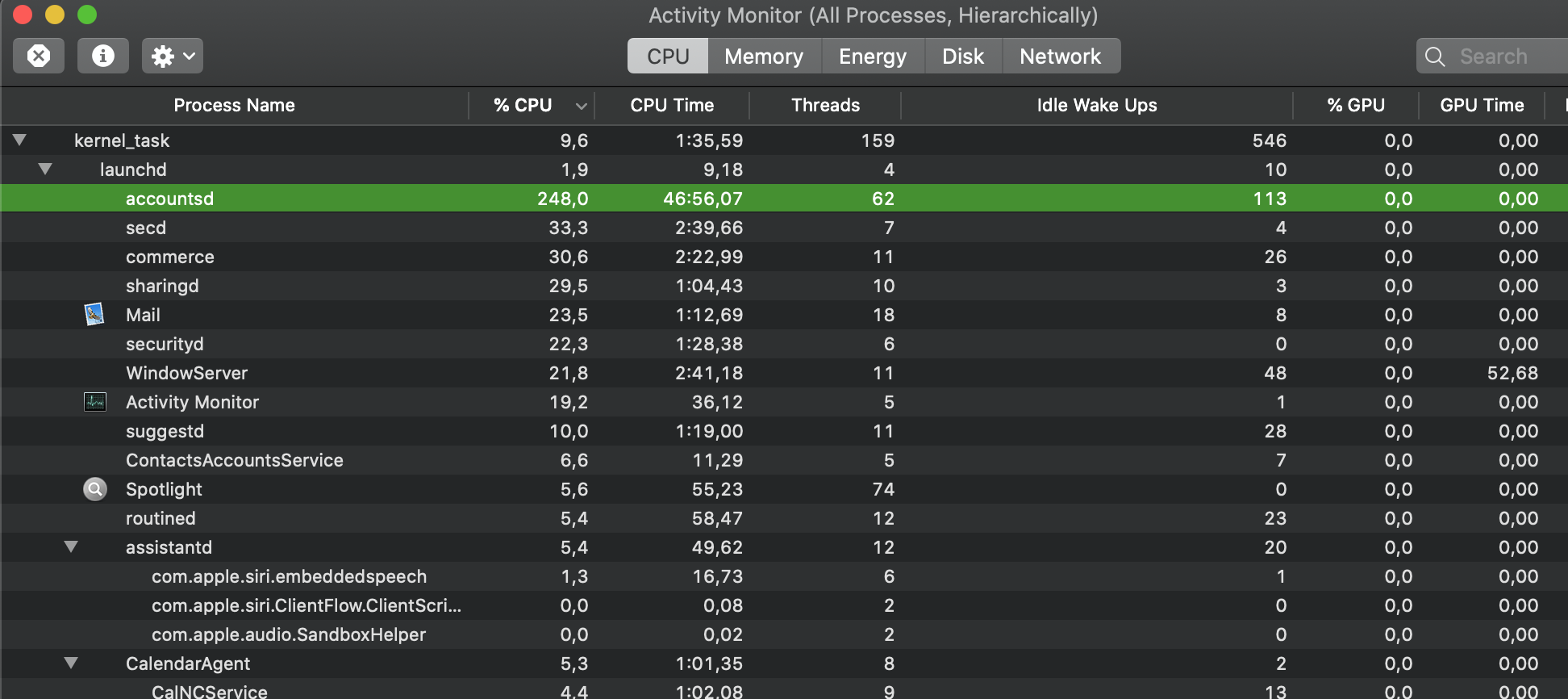
Task: Select the routined process
Action: [784, 517]
